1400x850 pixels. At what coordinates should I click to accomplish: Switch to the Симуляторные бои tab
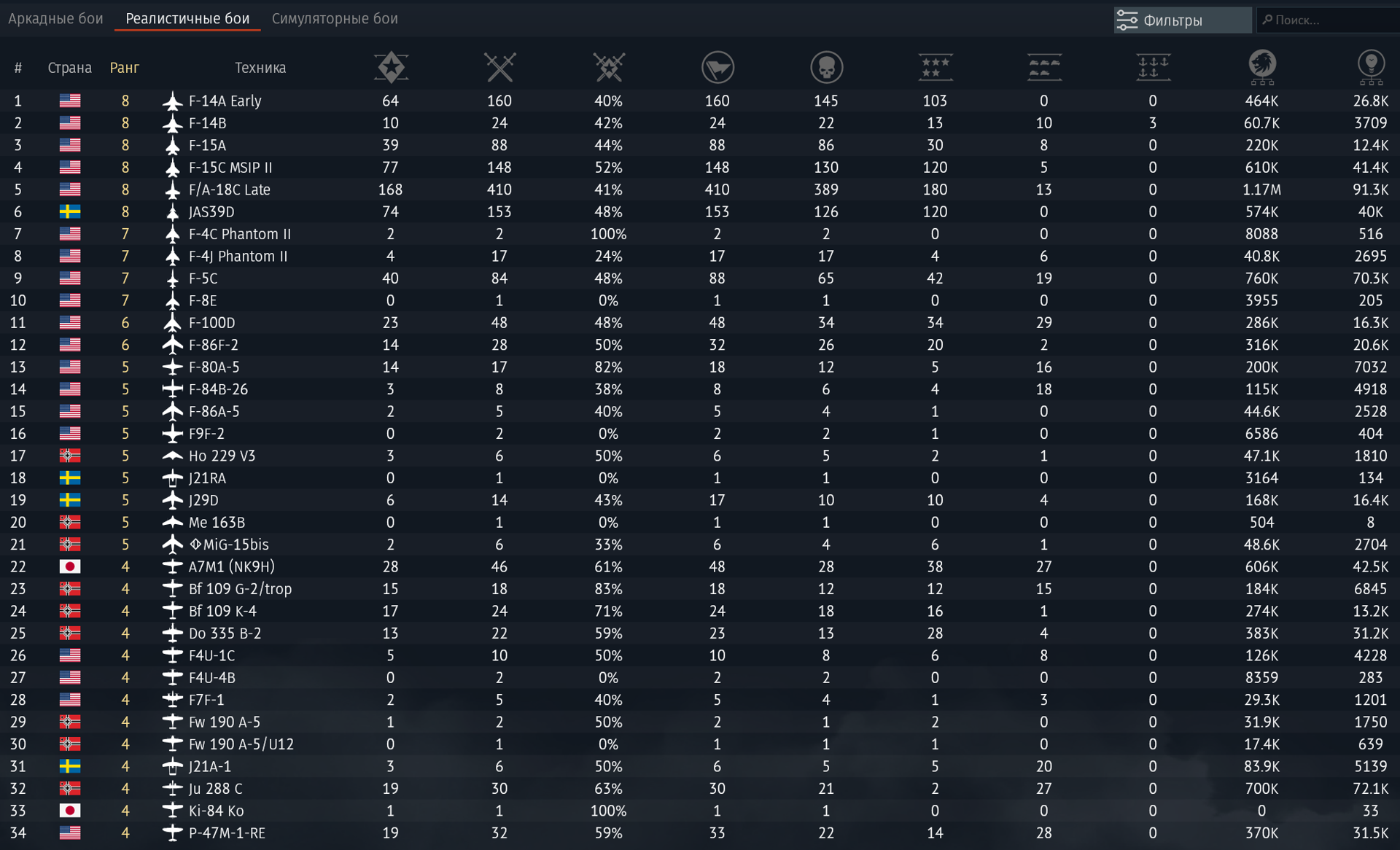[335, 18]
